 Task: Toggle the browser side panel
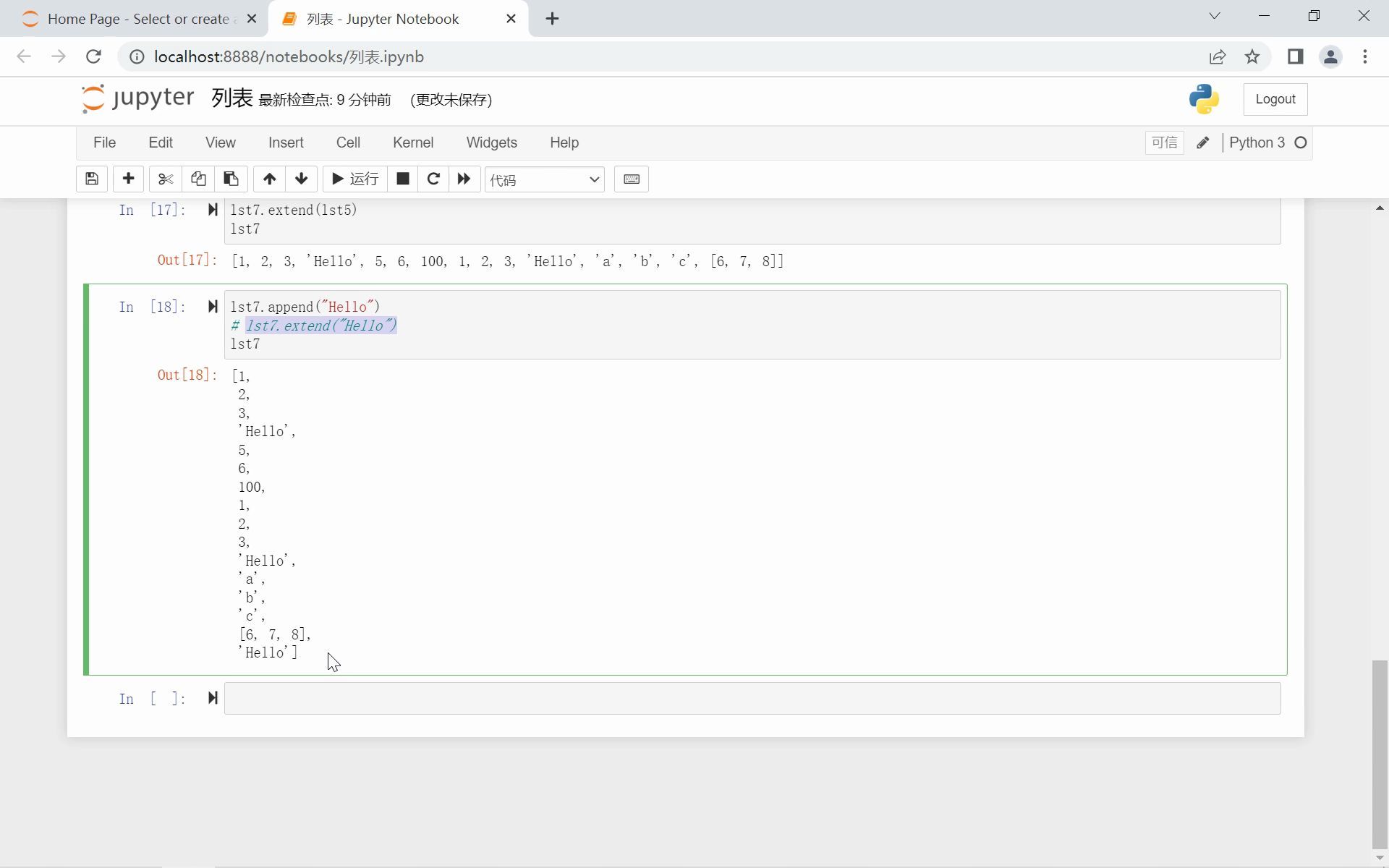pos(1295,57)
